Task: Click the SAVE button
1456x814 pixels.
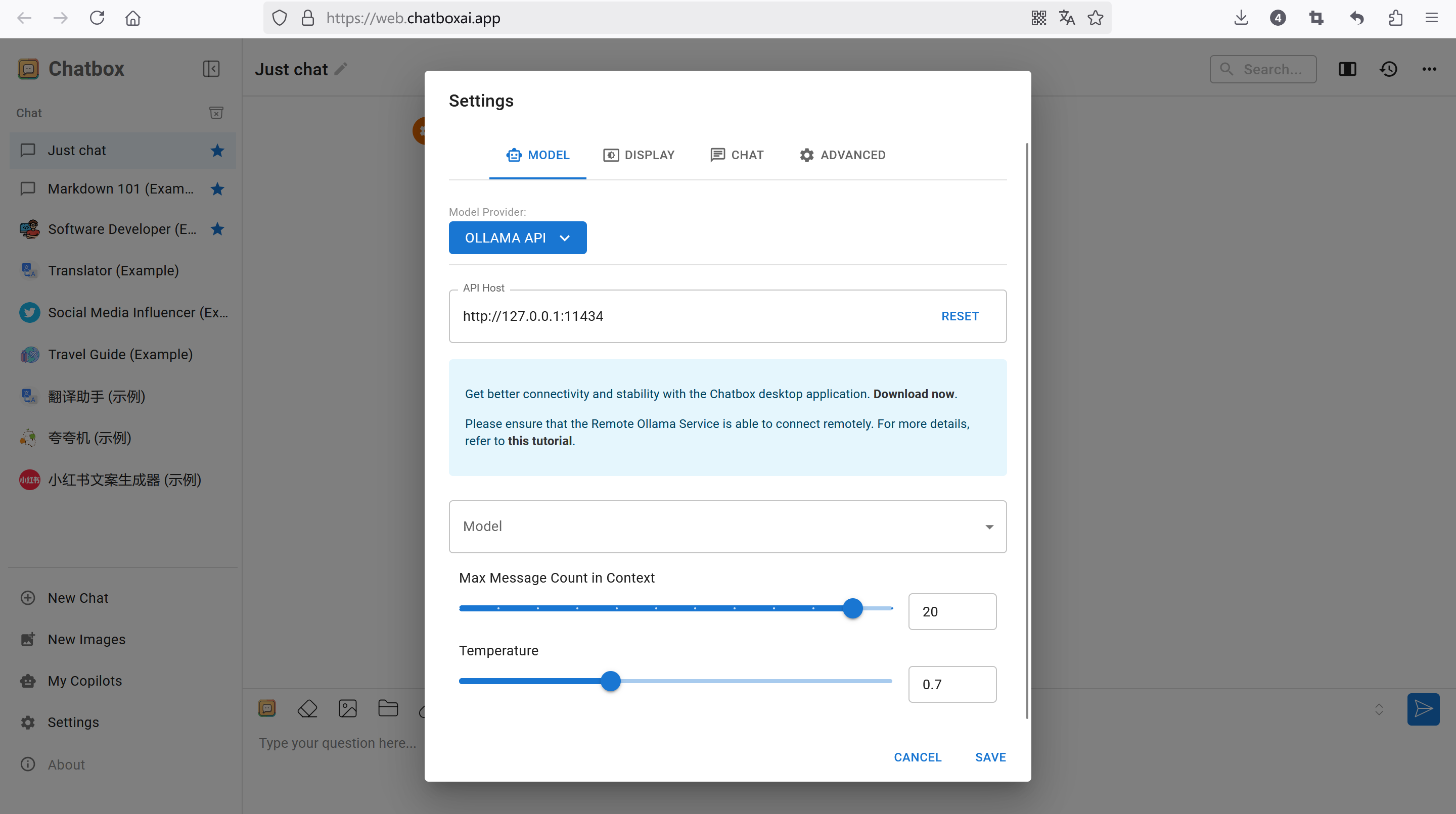Action: coord(990,757)
